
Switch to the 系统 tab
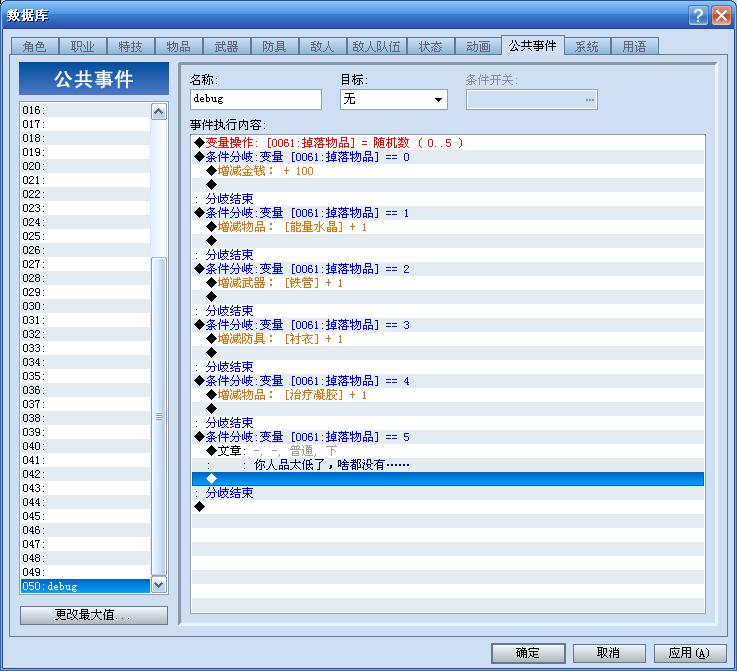click(587, 46)
